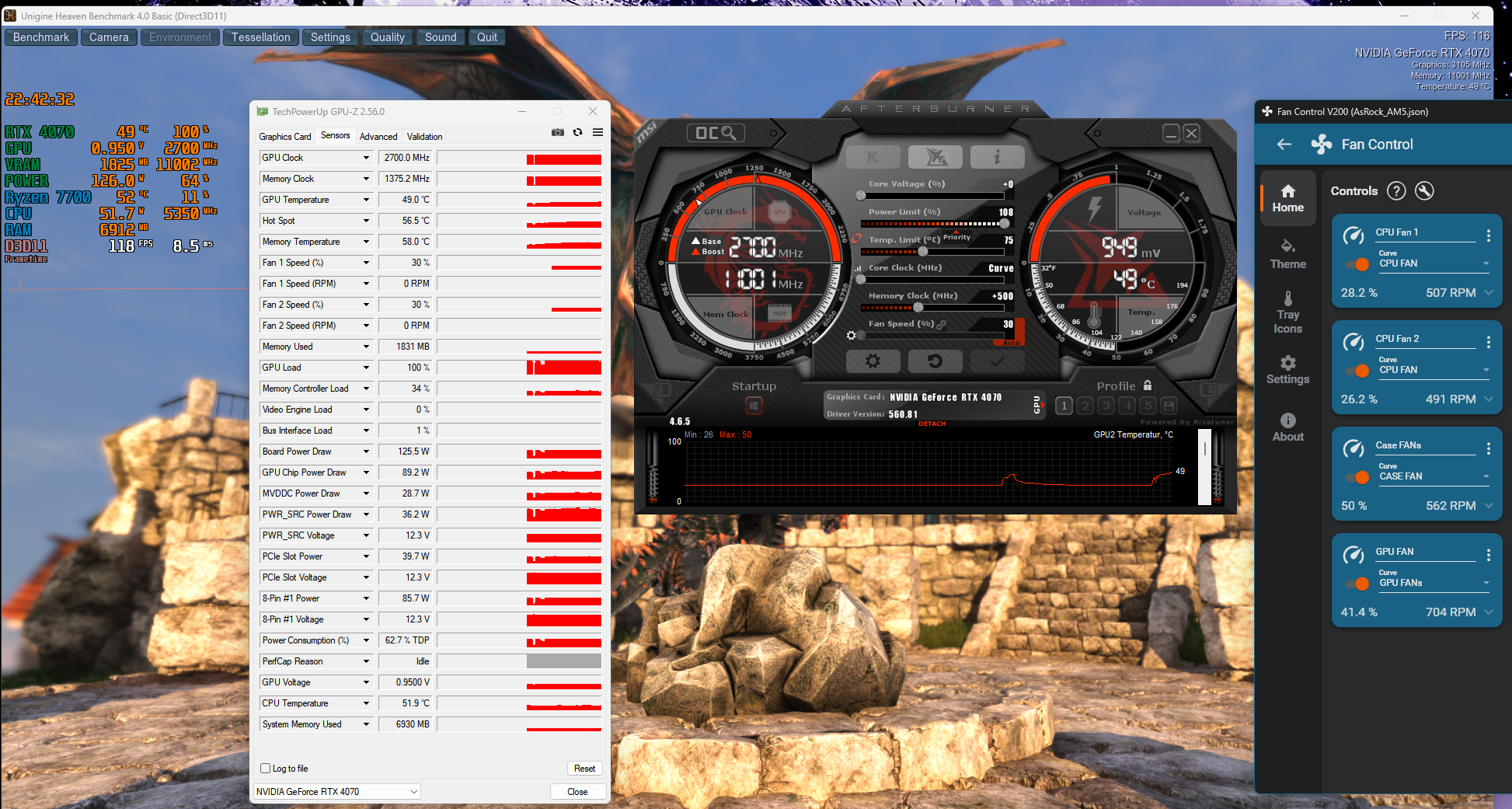Select Afterburner profile slot 1
Viewport: 1512px width, 809px height.
pyautogui.click(x=1064, y=406)
